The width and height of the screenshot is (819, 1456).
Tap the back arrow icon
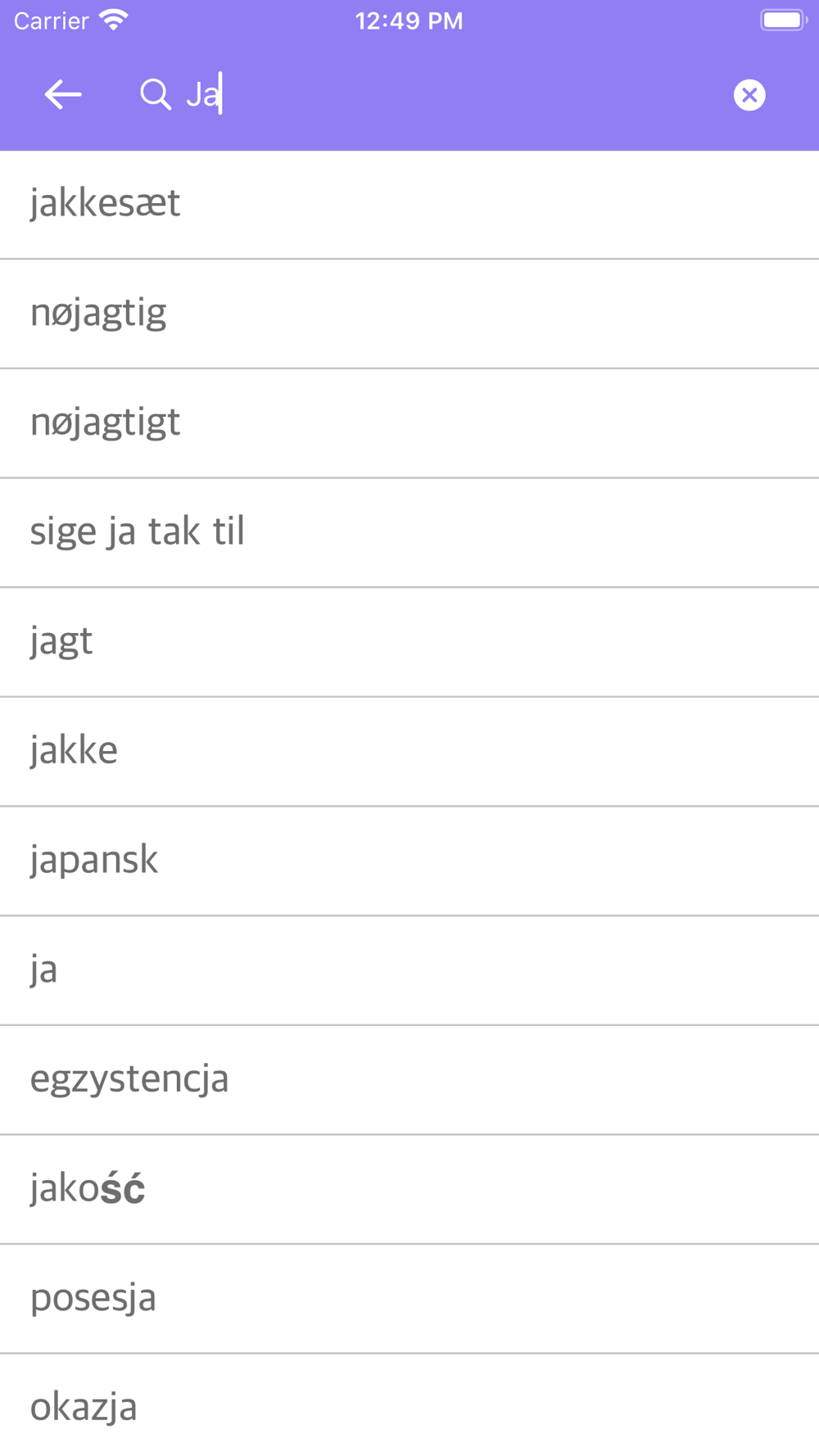tap(63, 95)
